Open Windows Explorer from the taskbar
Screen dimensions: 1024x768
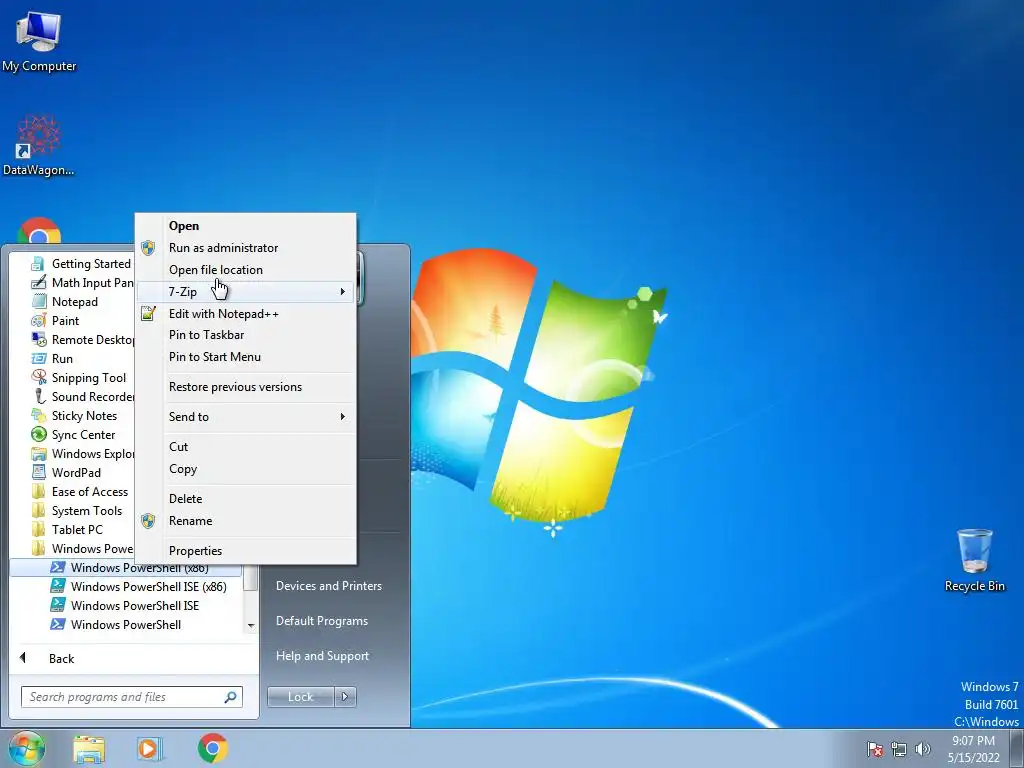point(89,748)
